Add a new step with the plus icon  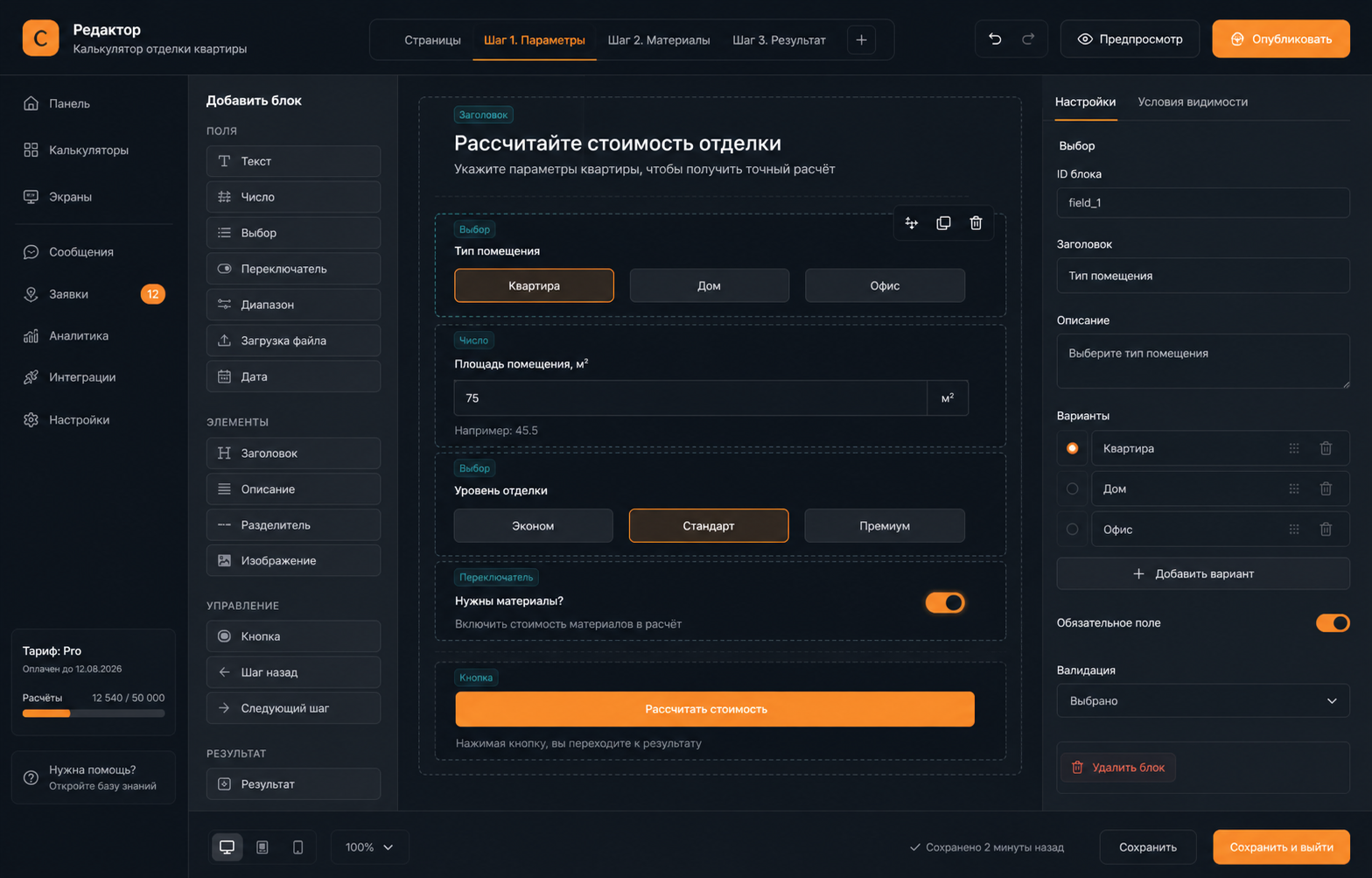pos(861,39)
